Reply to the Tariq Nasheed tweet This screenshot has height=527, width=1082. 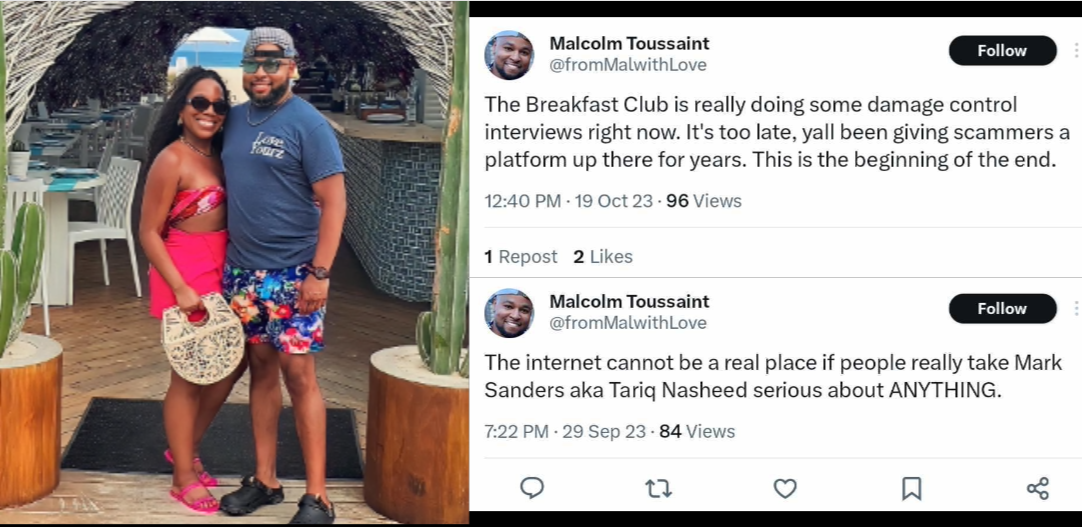[532, 488]
